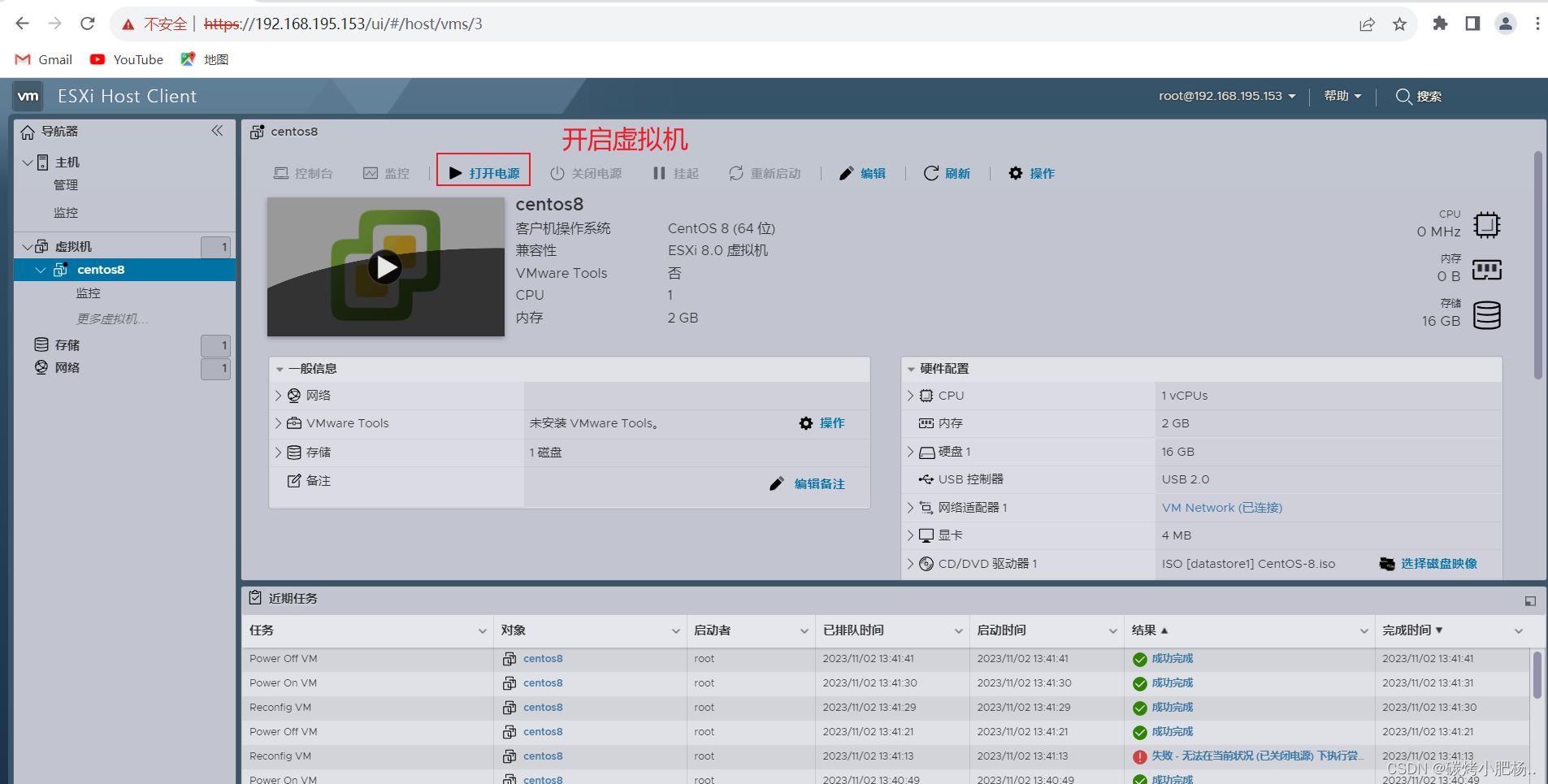Play the centos8 console thumbnail
1548x784 pixels.
[385, 266]
